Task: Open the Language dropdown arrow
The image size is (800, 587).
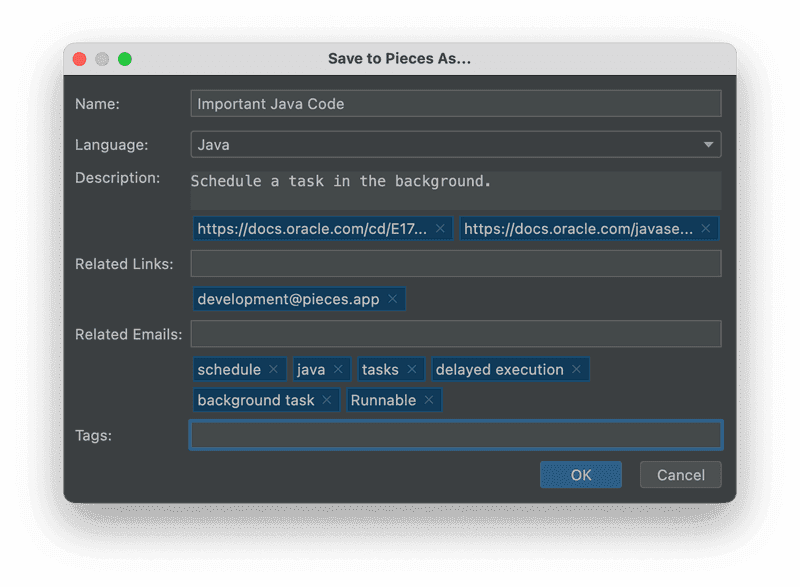Action: point(709,145)
